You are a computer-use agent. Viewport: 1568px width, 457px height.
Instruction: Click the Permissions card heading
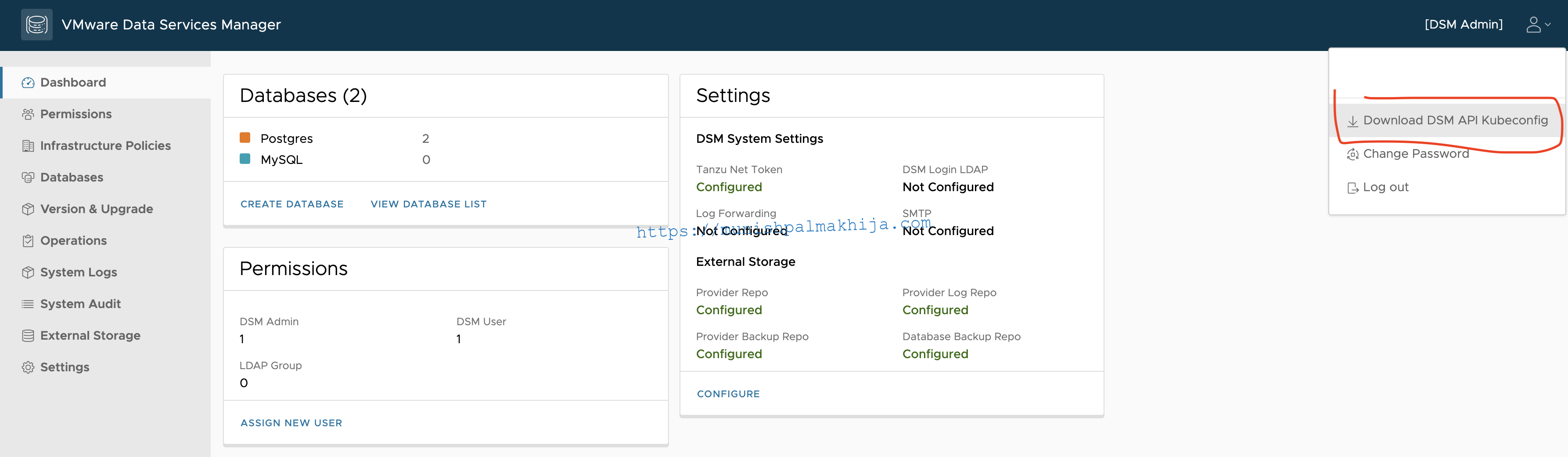293,269
